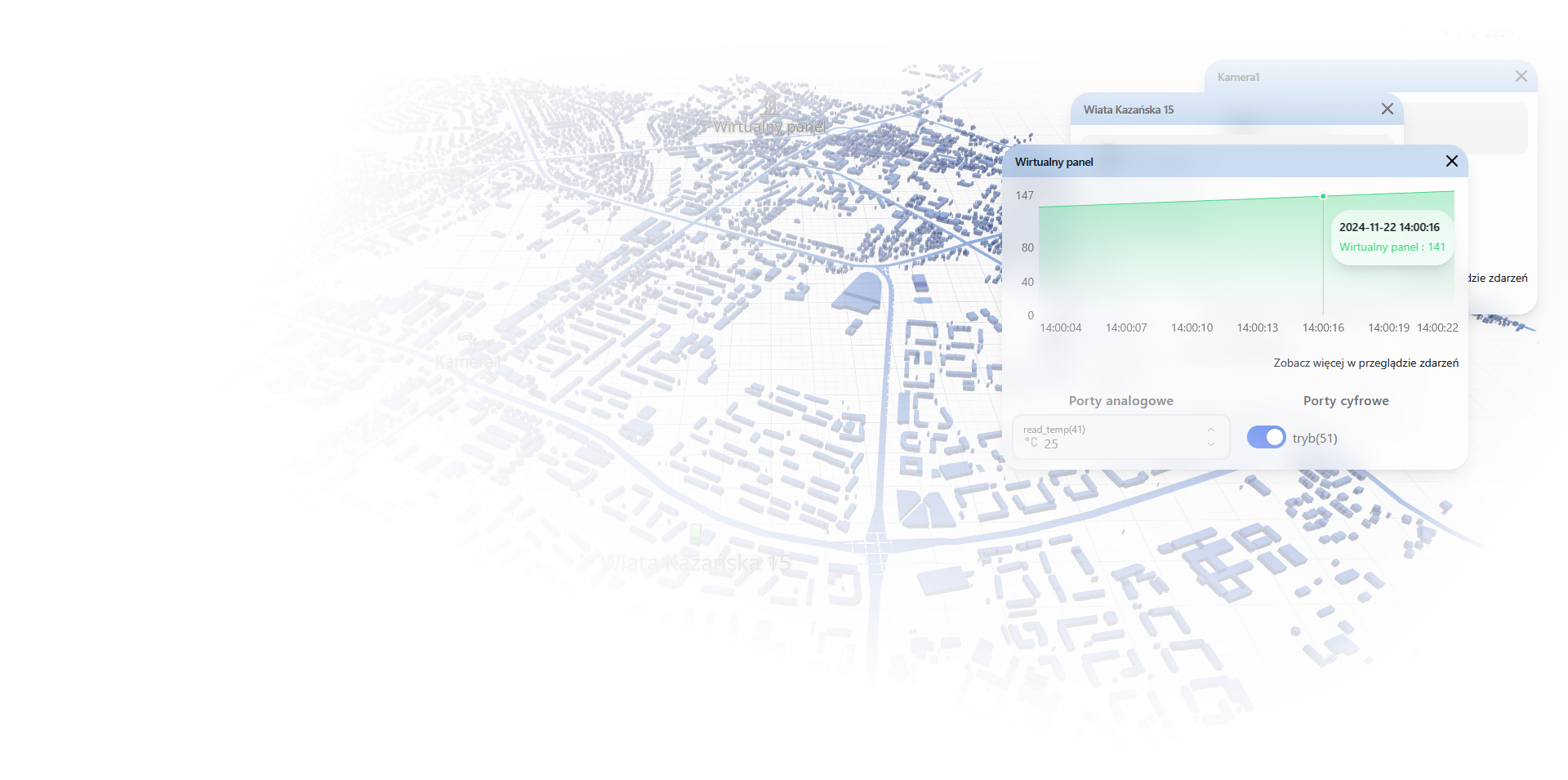
Task: Click the Kamera1 label on map
Action: pos(467,361)
